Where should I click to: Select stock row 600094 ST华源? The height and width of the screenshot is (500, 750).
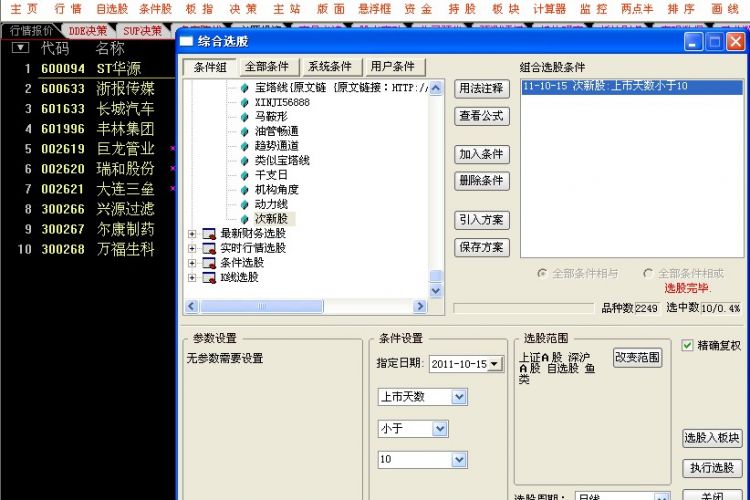[x=88, y=68]
